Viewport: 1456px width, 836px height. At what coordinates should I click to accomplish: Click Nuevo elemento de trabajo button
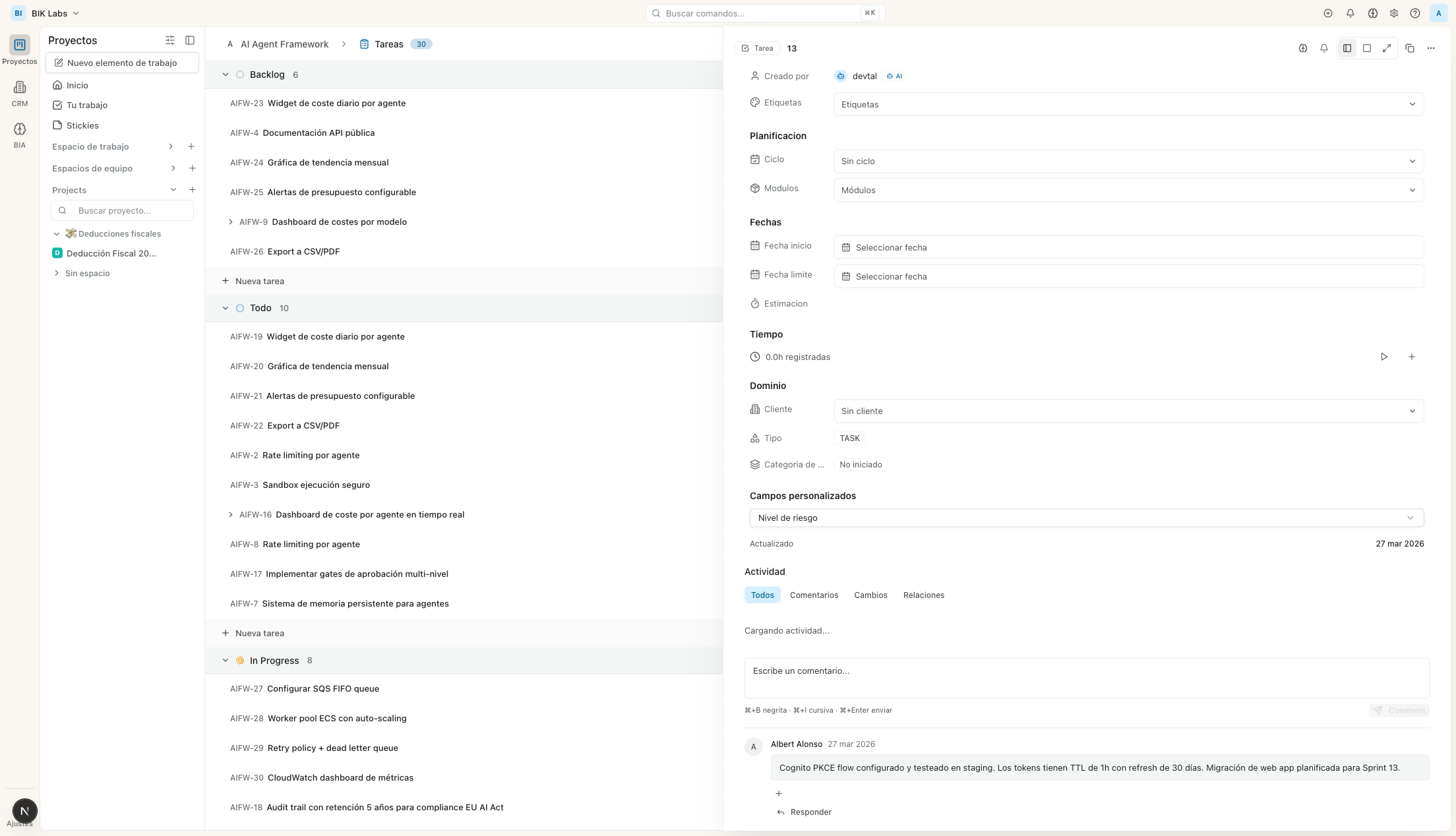[122, 63]
